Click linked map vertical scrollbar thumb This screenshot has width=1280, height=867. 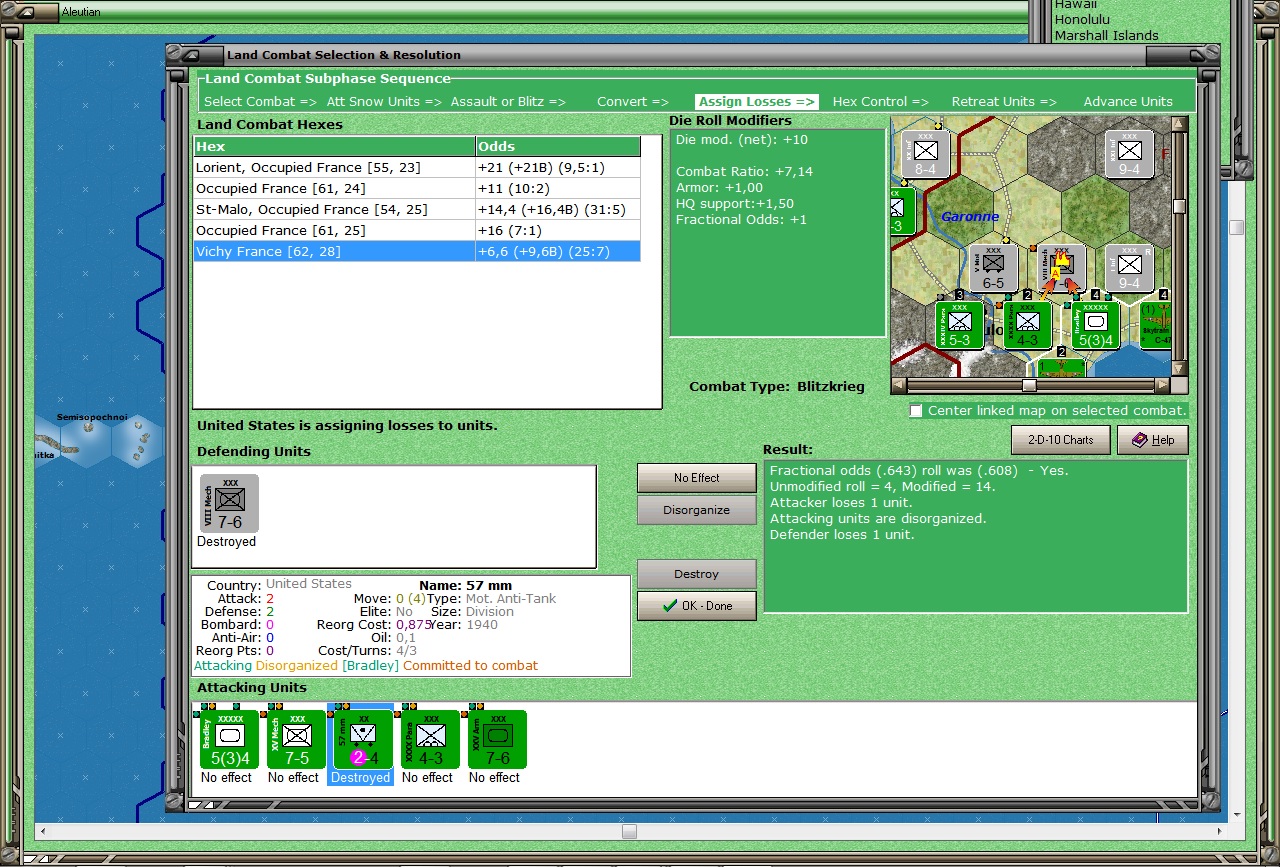click(1179, 206)
